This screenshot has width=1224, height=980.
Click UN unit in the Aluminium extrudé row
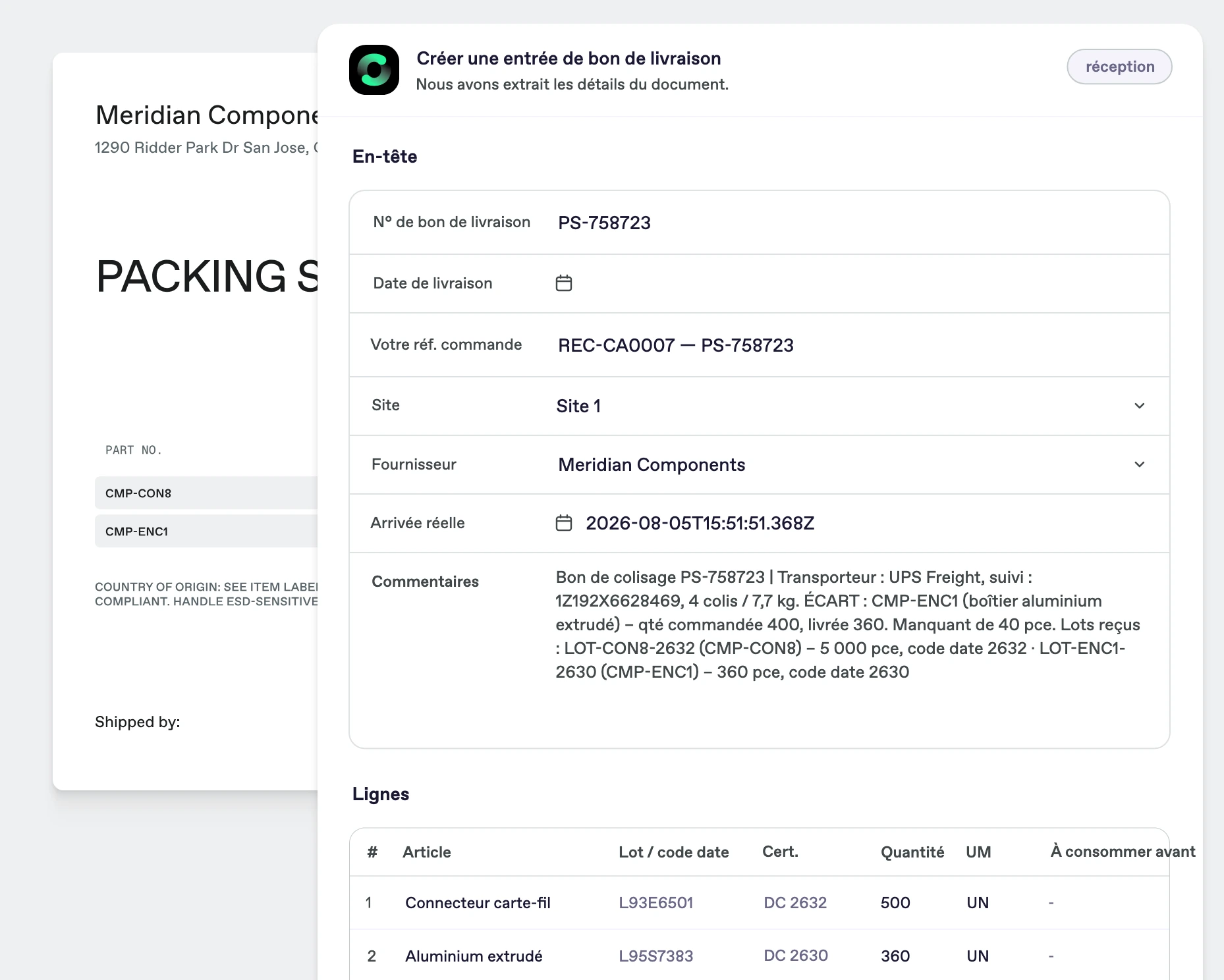coord(978,956)
